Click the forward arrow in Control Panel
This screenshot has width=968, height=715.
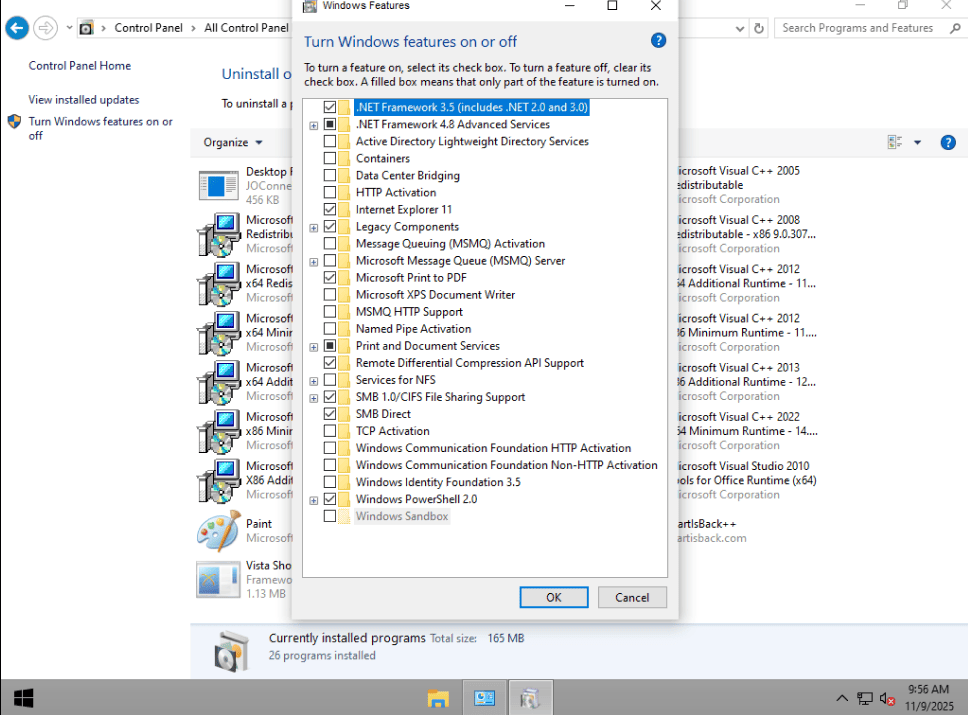pyautogui.click(x=46, y=28)
